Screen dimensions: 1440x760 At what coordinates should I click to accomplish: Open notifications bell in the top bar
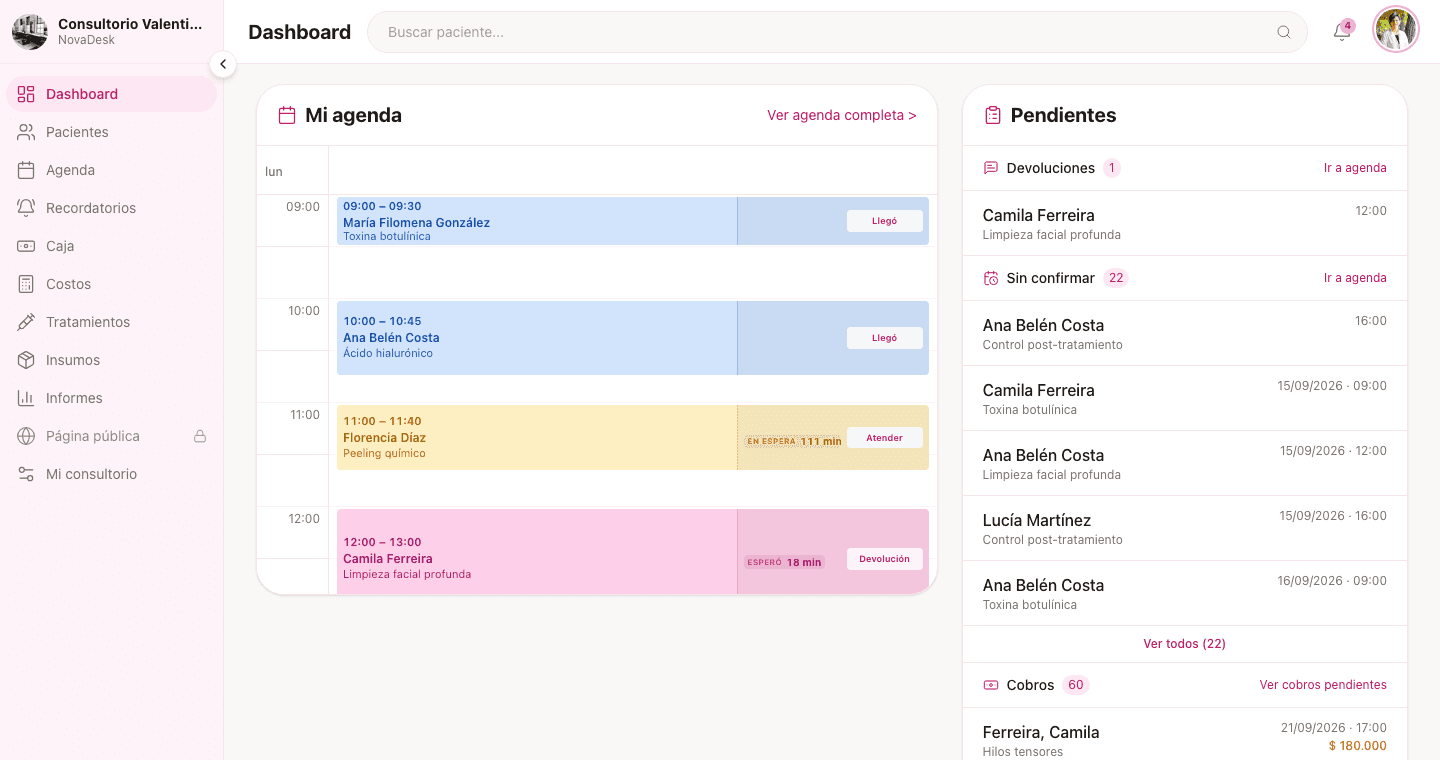[x=1342, y=32]
